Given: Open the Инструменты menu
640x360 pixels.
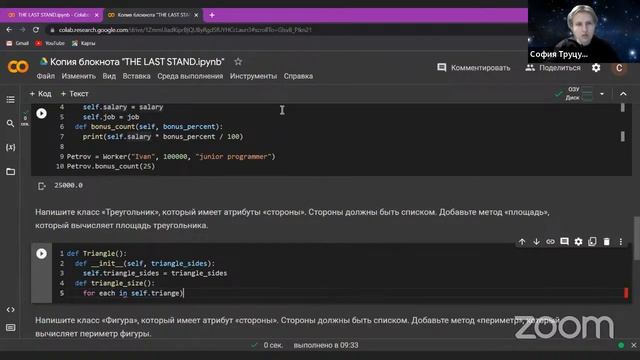Looking at the screenshot, I should tap(253, 76).
